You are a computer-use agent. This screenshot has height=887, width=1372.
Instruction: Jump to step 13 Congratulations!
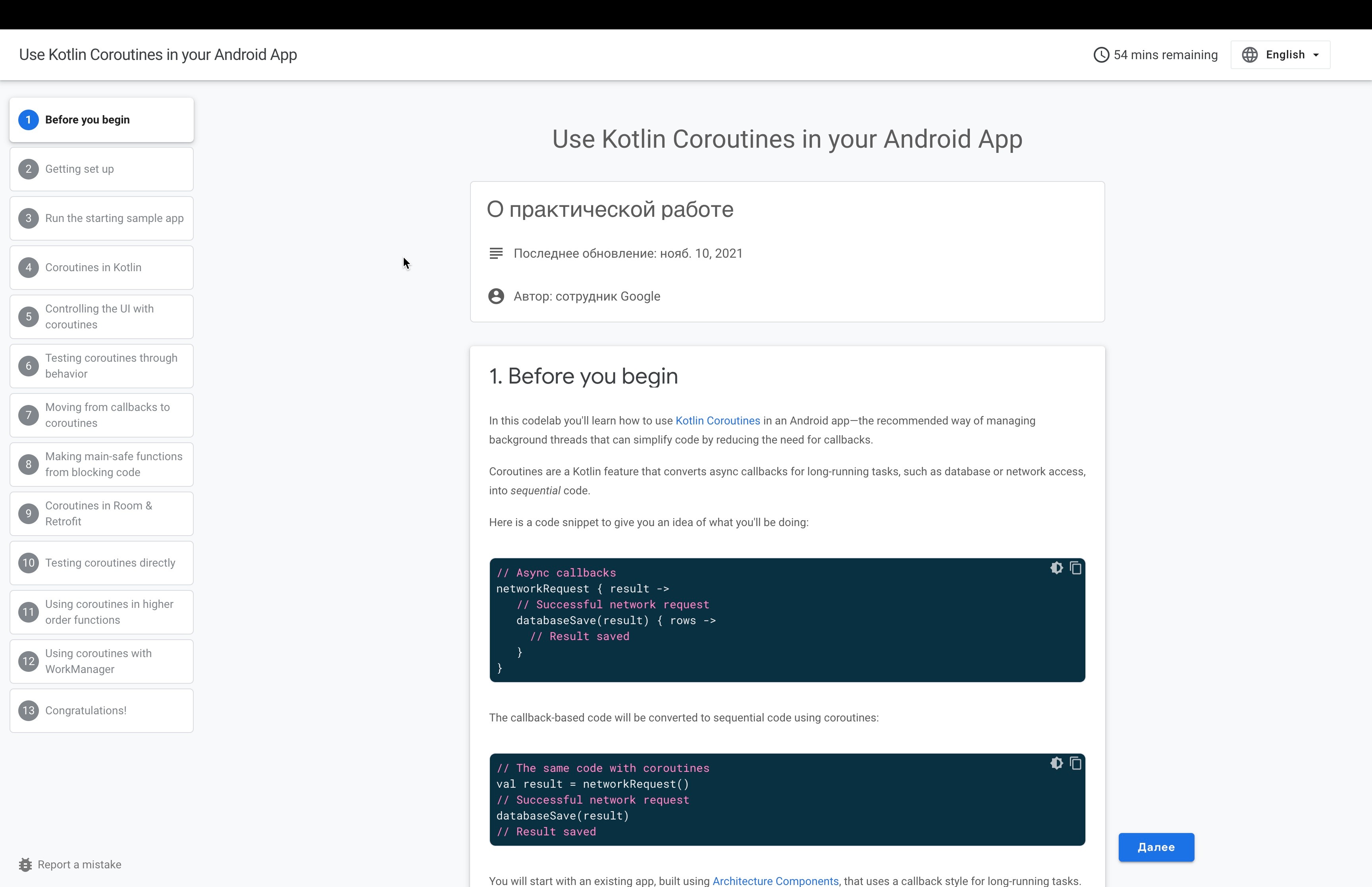pos(101,711)
